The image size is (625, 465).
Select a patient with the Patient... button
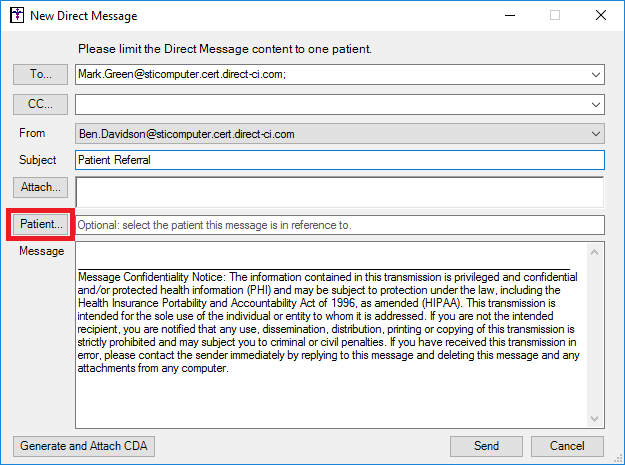pyautogui.click(x=41, y=224)
